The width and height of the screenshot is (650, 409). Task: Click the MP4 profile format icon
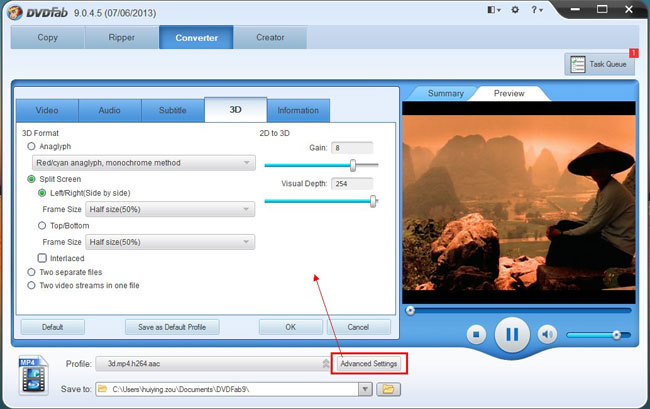coord(33,375)
